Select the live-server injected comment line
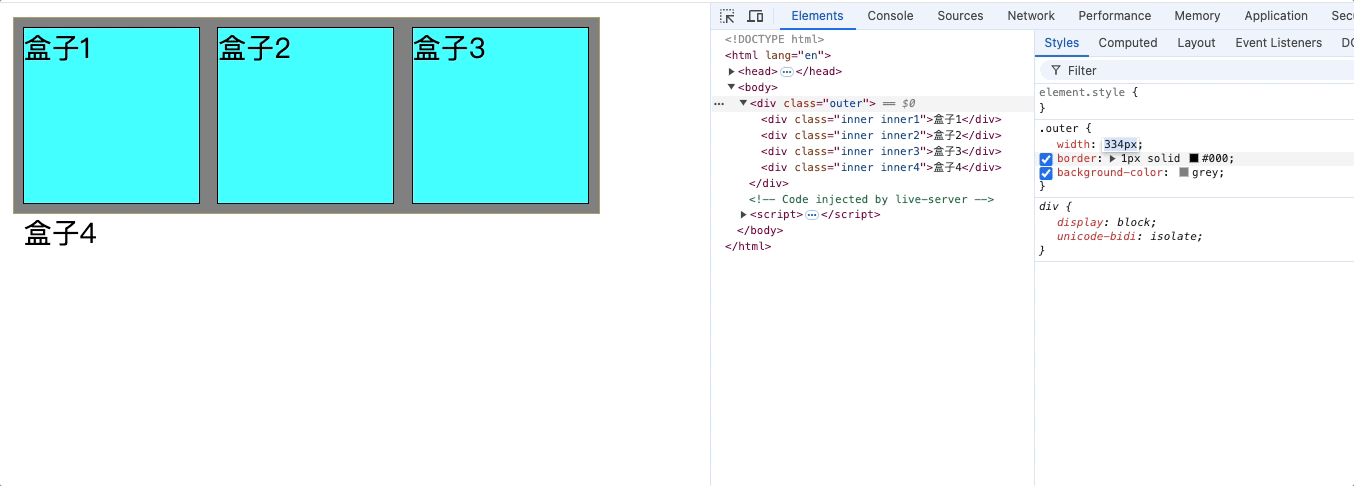 (871, 199)
